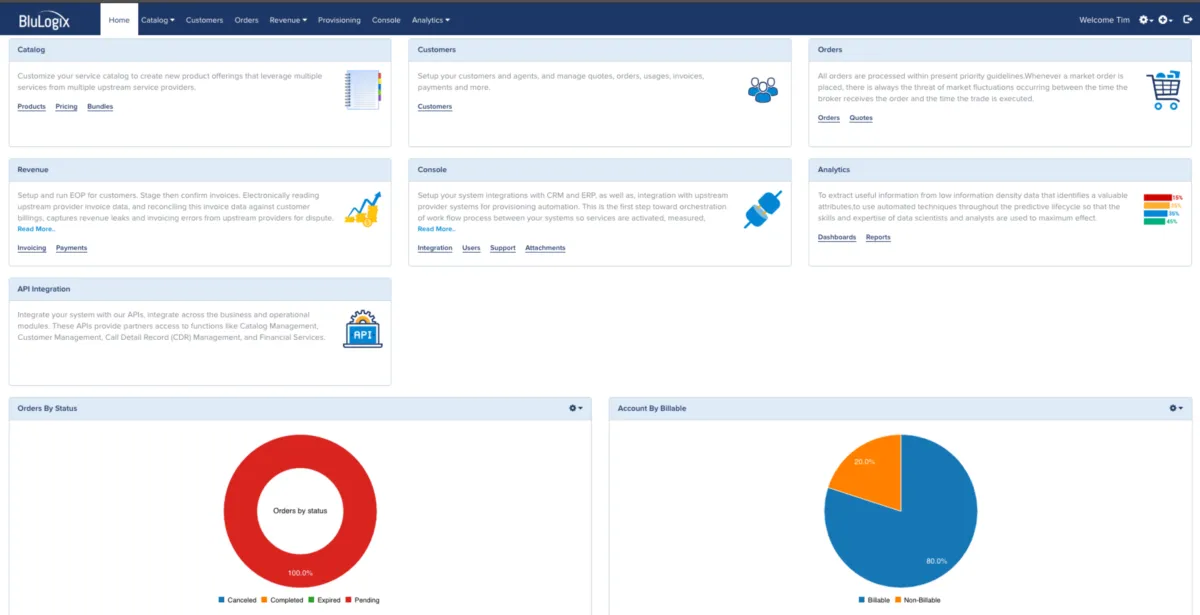Click 'Orders by status' donut center label
This screenshot has height=615, width=1200.
(x=300, y=510)
